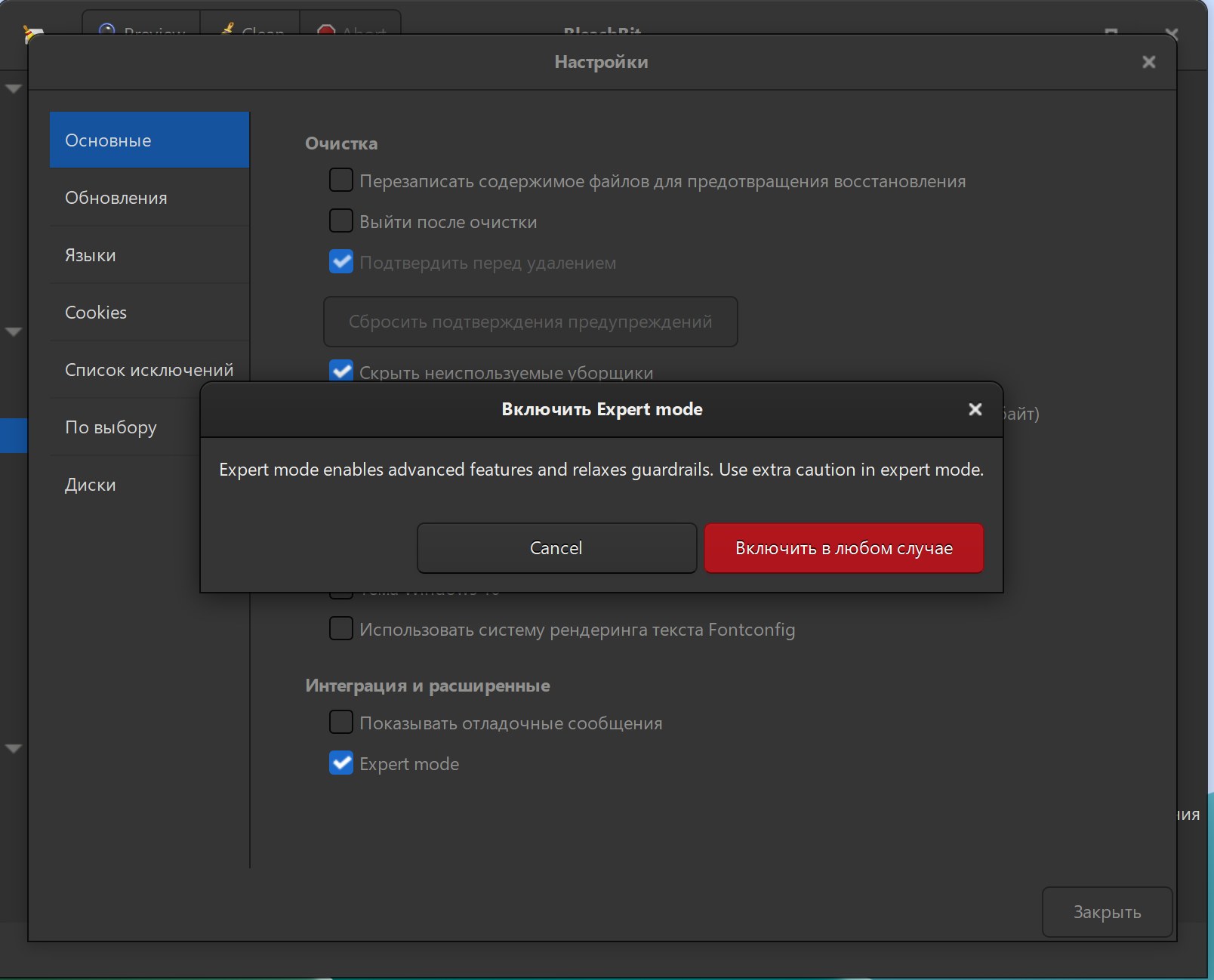
Task: Click the Clean broom icon in toolbar
Action: point(226,30)
